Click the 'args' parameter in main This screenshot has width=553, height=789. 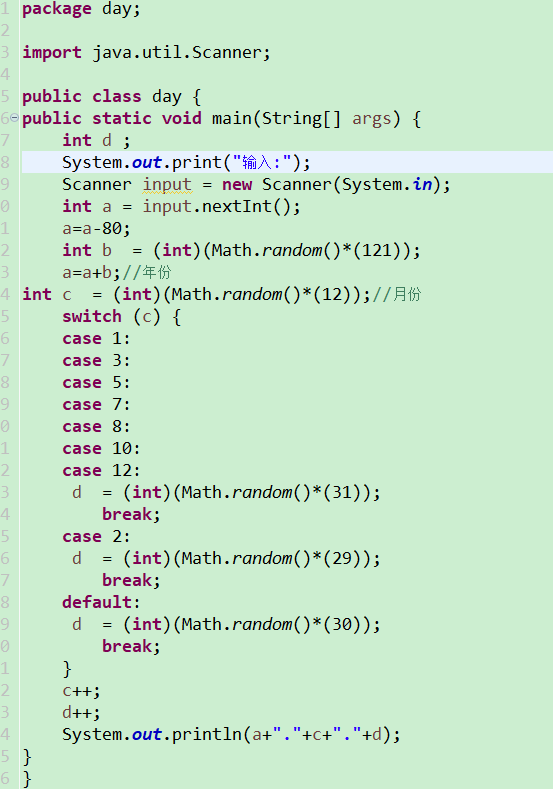(371, 119)
